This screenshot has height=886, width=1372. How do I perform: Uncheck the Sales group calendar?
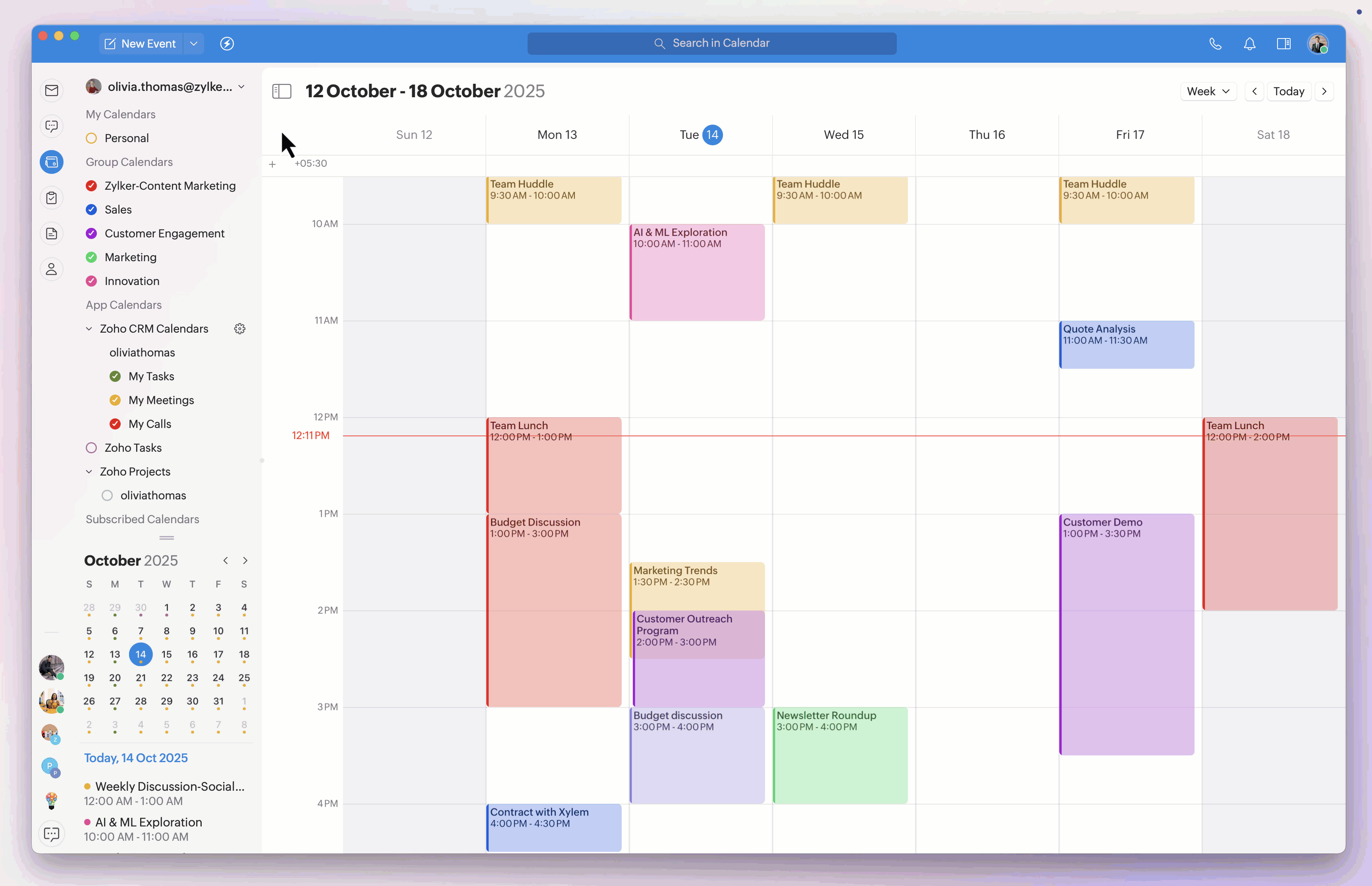click(x=91, y=210)
